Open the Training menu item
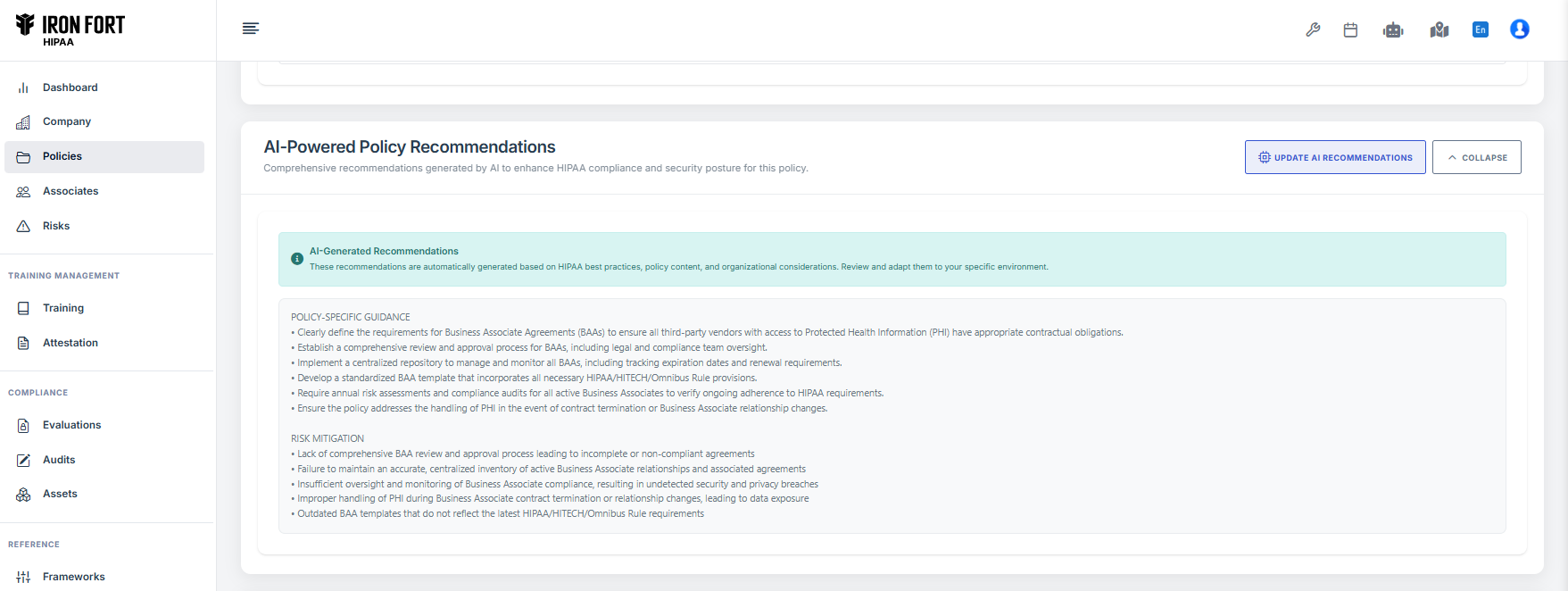This screenshot has height=591, width=1568. [63, 308]
